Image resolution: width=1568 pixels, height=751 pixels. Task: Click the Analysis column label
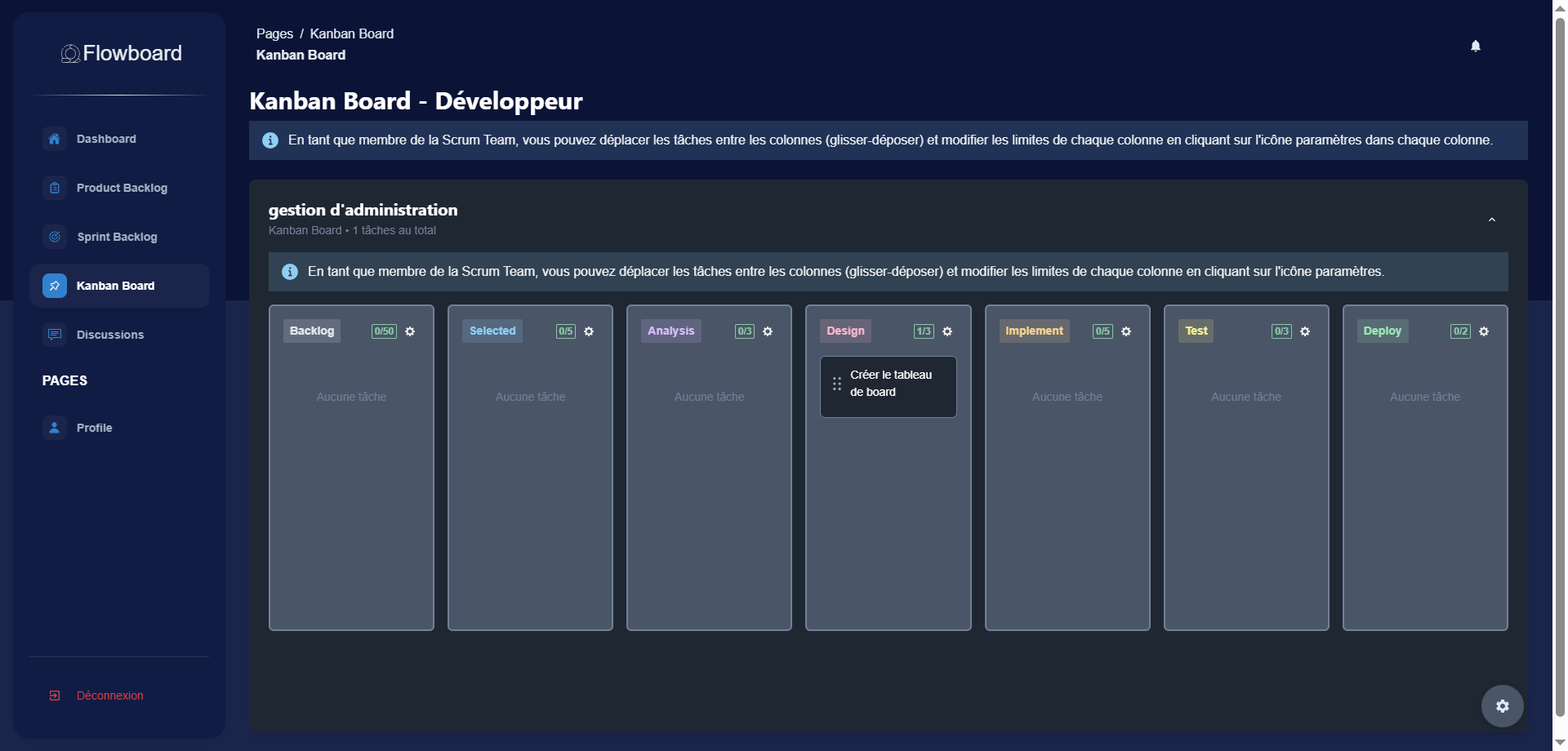coord(671,331)
